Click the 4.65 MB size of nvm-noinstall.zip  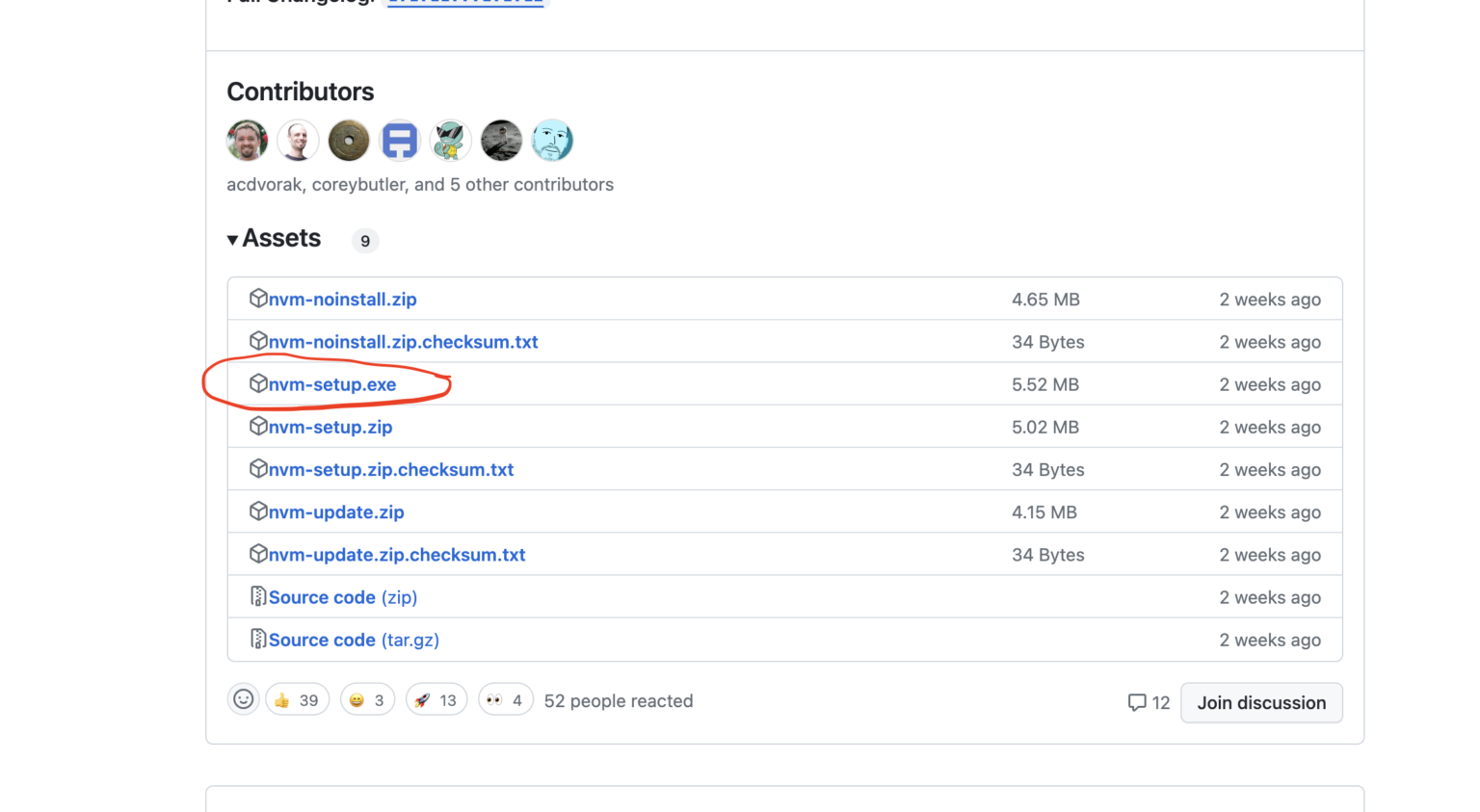coord(1045,300)
